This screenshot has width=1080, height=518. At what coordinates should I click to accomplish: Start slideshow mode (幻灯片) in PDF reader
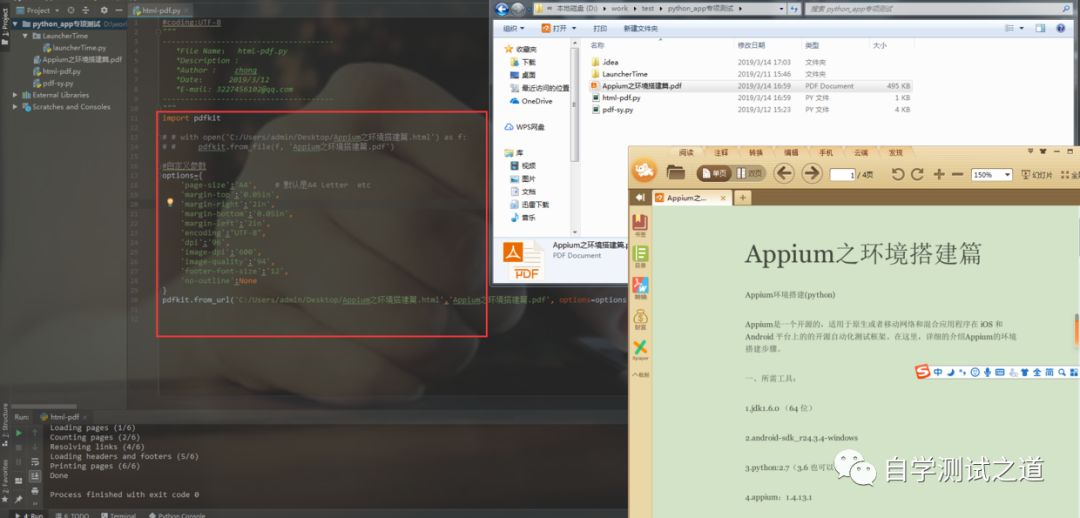[x=1037, y=175]
